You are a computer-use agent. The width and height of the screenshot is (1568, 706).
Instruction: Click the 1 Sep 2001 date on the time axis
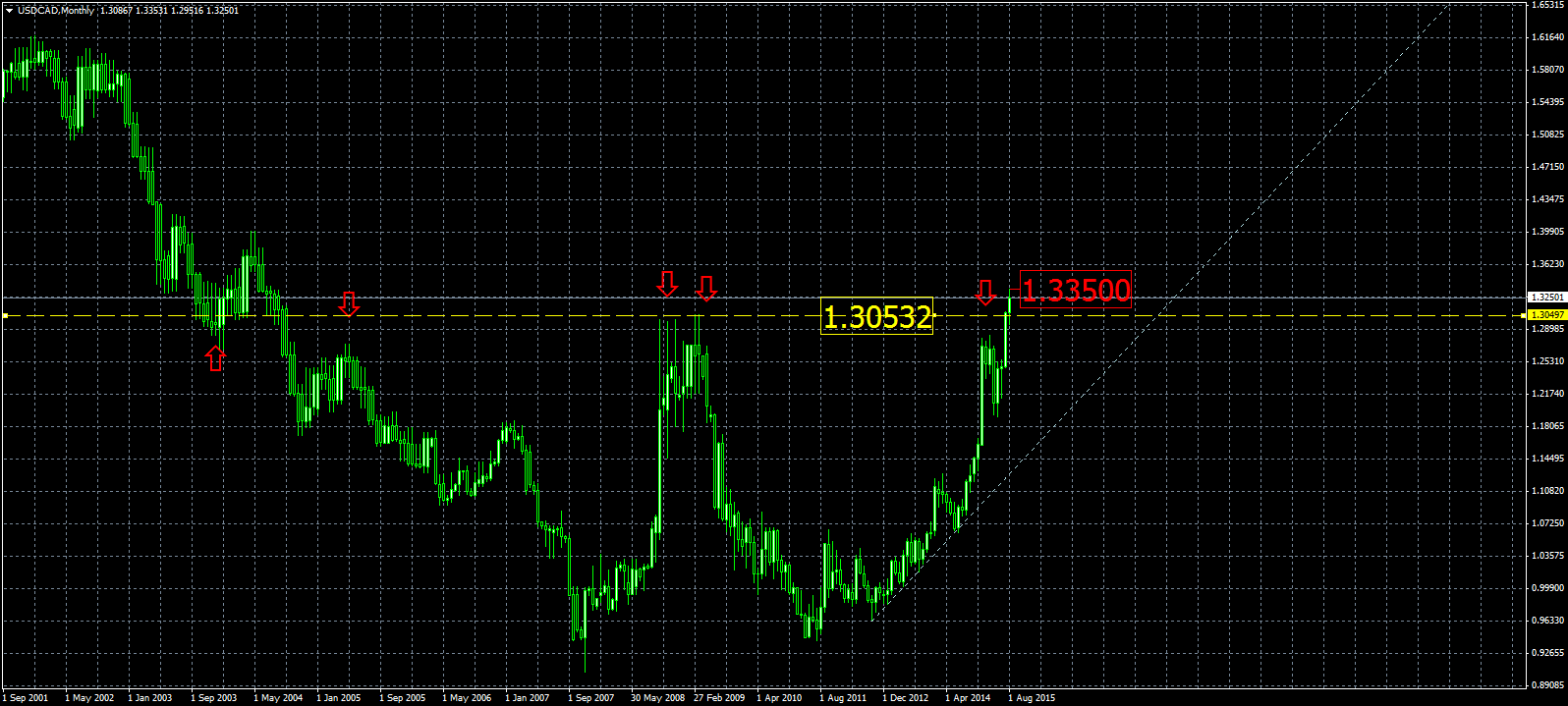tap(27, 698)
